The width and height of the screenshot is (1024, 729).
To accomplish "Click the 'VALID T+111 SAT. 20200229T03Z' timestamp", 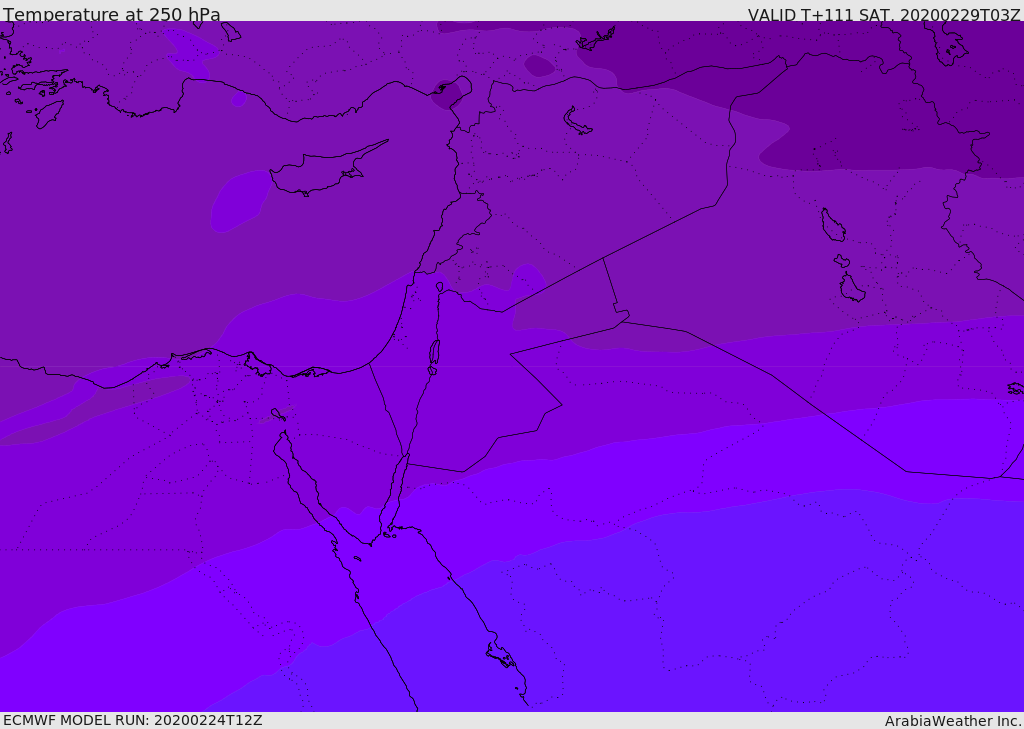I will (884, 15).
